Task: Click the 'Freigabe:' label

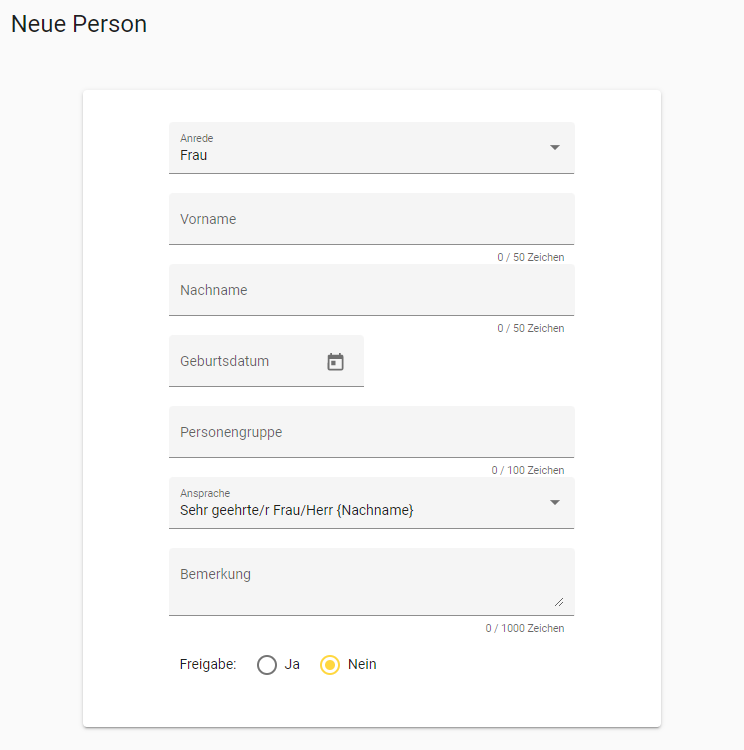Action: [208, 664]
